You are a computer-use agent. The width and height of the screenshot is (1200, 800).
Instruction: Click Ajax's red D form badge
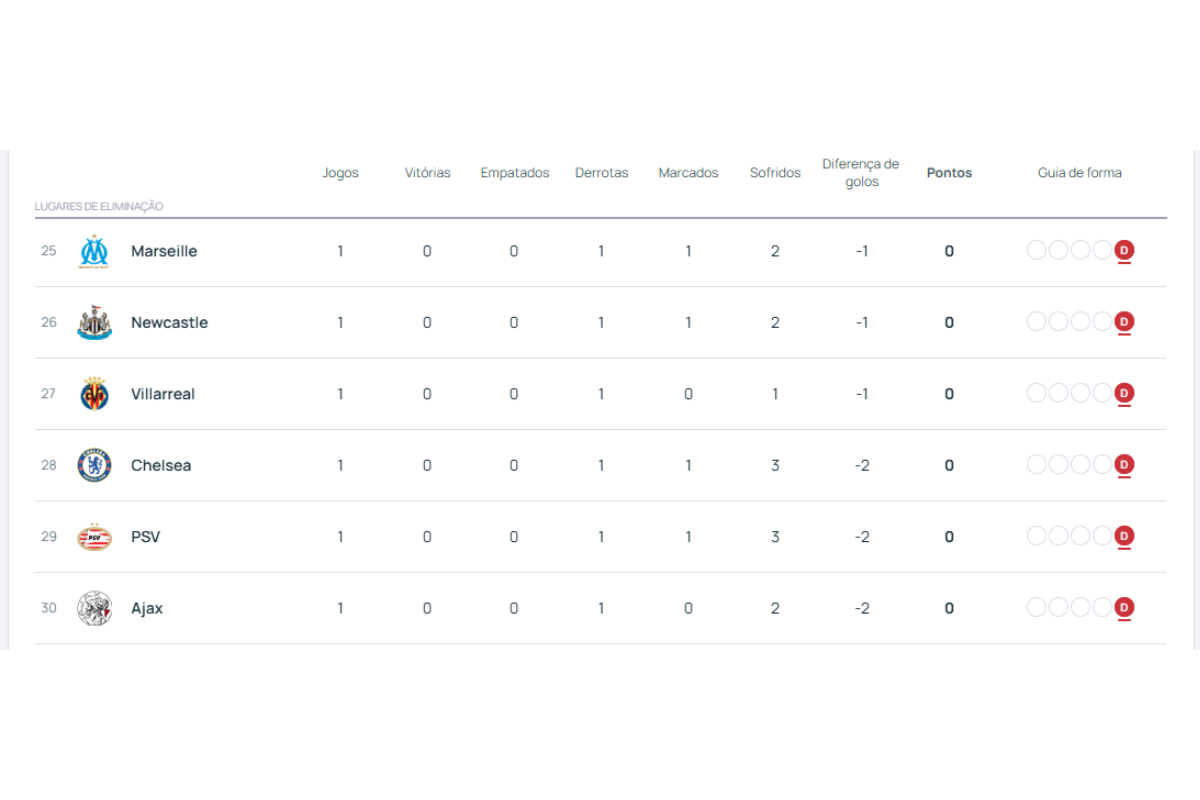pos(1124,607)
